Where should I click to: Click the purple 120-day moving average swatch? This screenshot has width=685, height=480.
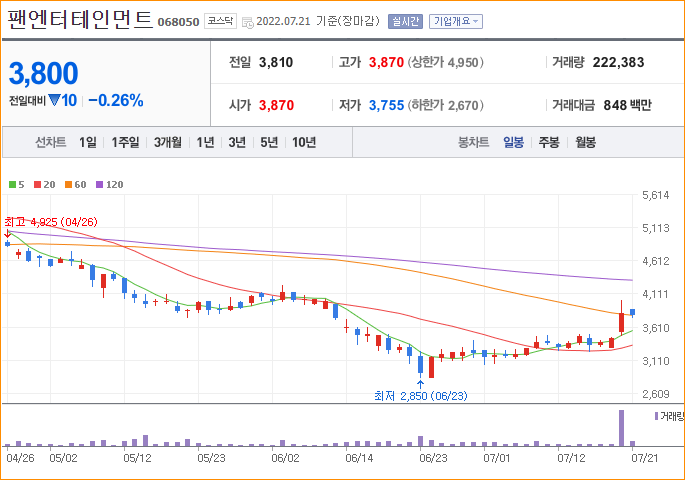tap(100, 185)
